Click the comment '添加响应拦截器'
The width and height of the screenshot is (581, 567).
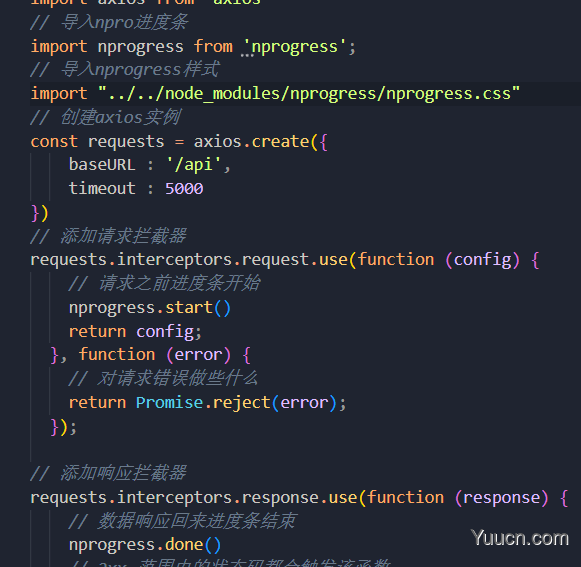[x=123, y=474]
